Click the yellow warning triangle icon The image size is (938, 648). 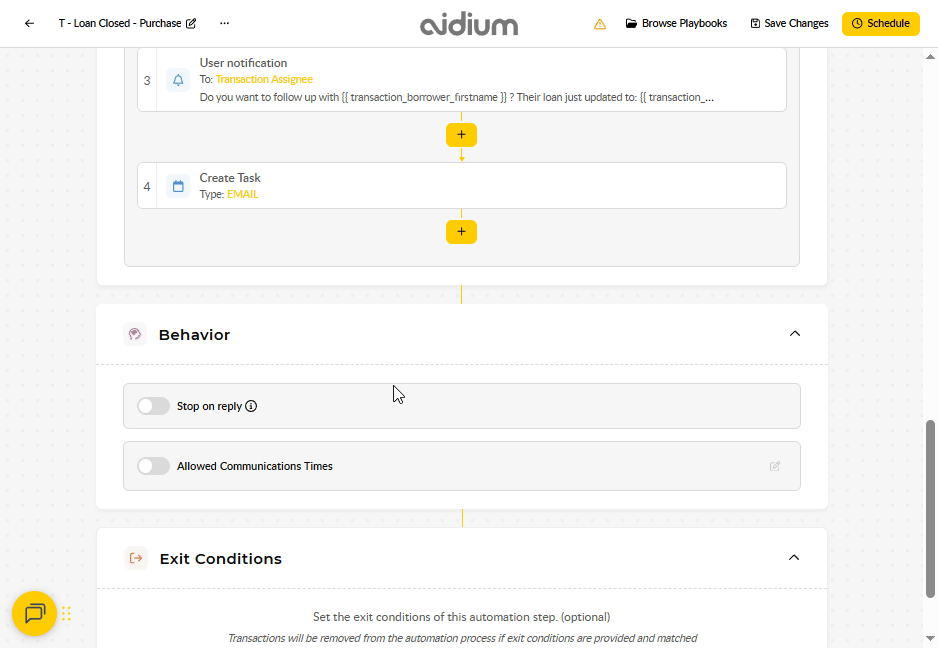[x=599, y=24]
